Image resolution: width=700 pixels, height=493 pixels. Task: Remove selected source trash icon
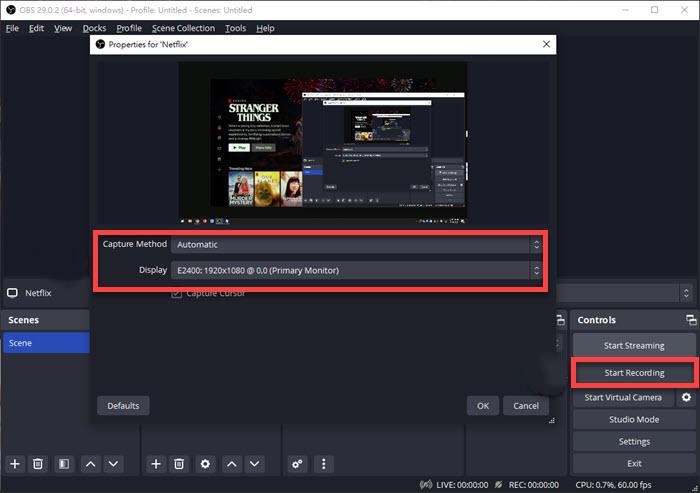click(x=179, y=464)
